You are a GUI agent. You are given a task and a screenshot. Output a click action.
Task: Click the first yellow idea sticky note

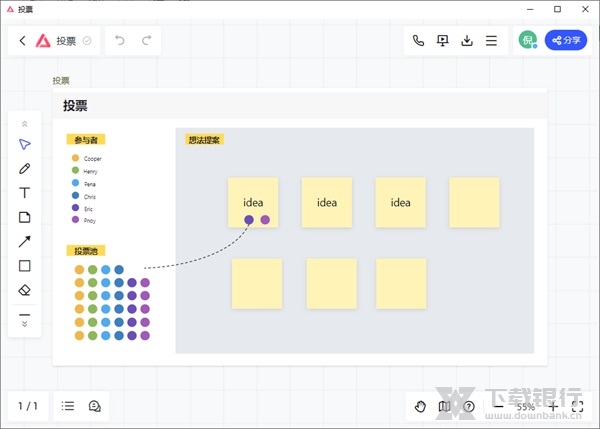253,200
